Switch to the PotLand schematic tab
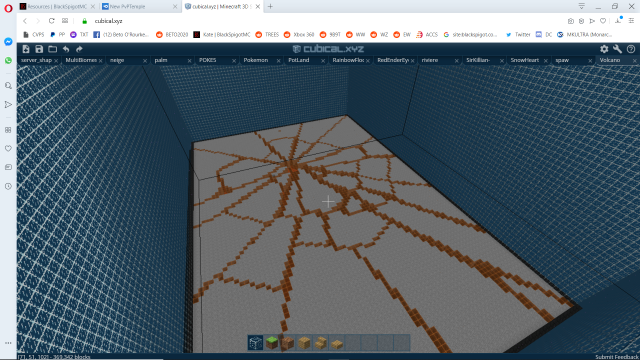 coord(299,60)
